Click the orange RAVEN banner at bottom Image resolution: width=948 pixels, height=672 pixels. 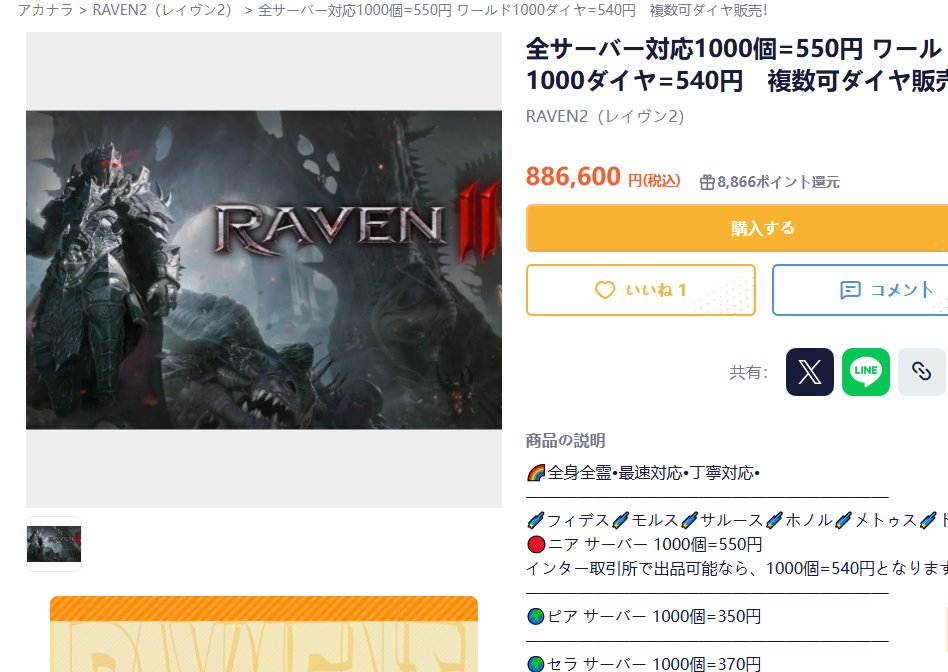click(x=264, y=634)
